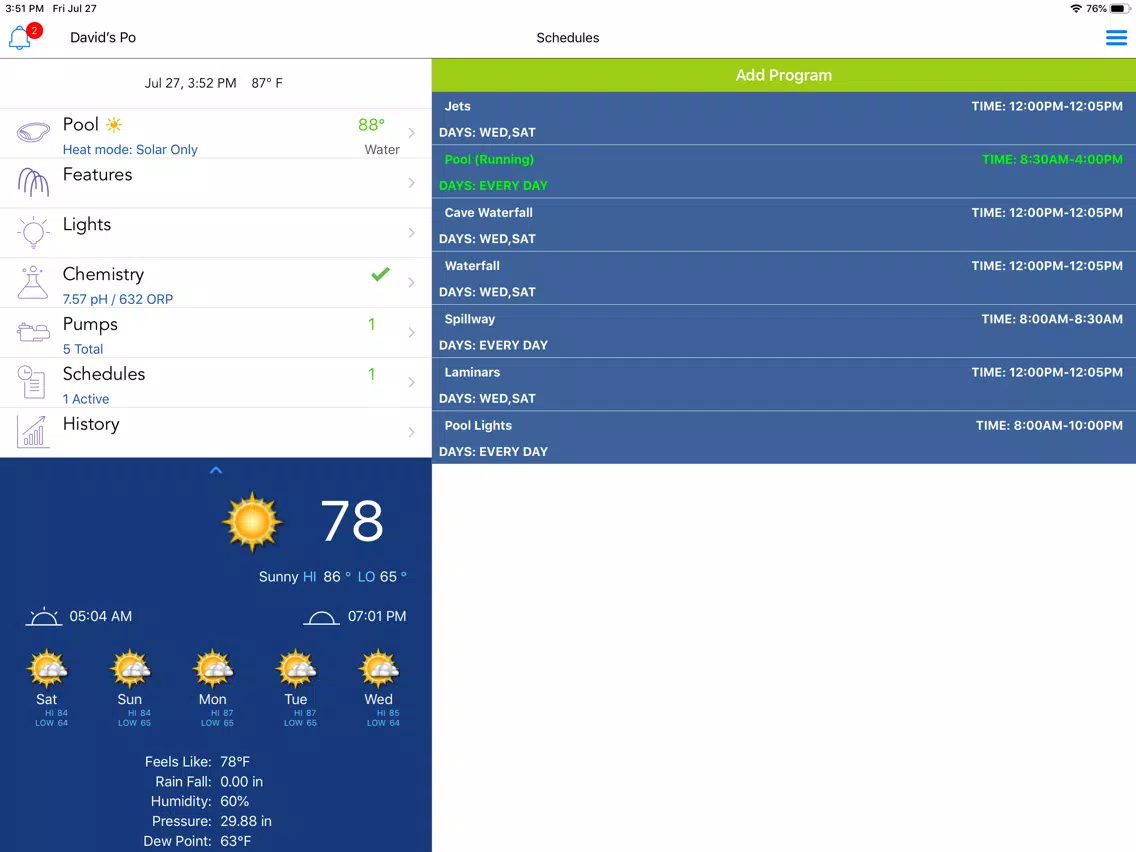Image resolution: width=1136 pixels, height=852 pixels.
Task: Tap the Chemistry flask icon
Action: [33, 283]
